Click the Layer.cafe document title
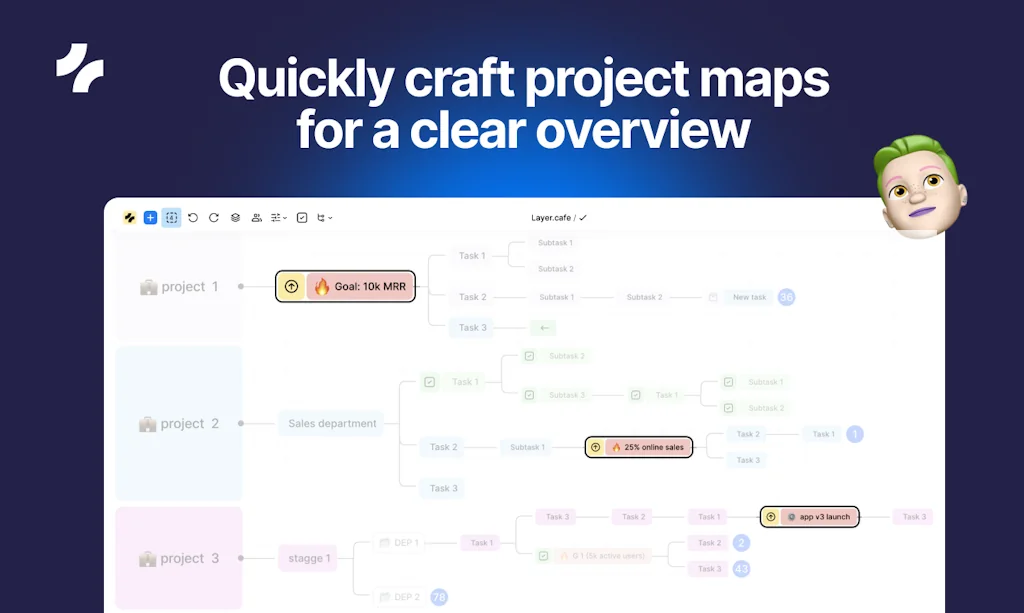Viewport: 1024px width, 613px height. pyautogui.click(x=551, y=217)
